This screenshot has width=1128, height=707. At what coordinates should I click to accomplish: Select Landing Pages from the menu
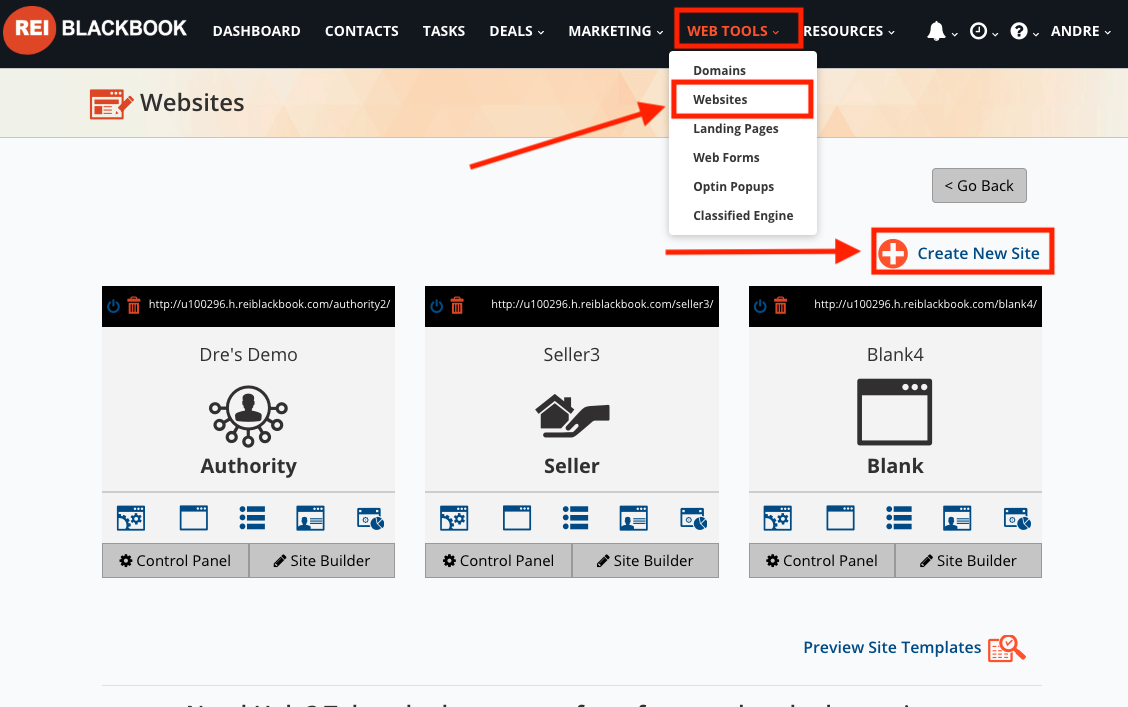[736, 129]
